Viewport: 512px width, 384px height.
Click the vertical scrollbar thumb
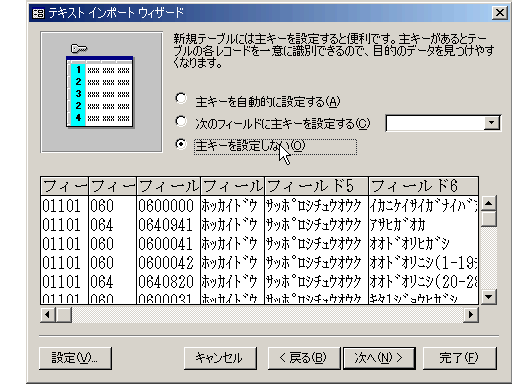coord(488,219)
